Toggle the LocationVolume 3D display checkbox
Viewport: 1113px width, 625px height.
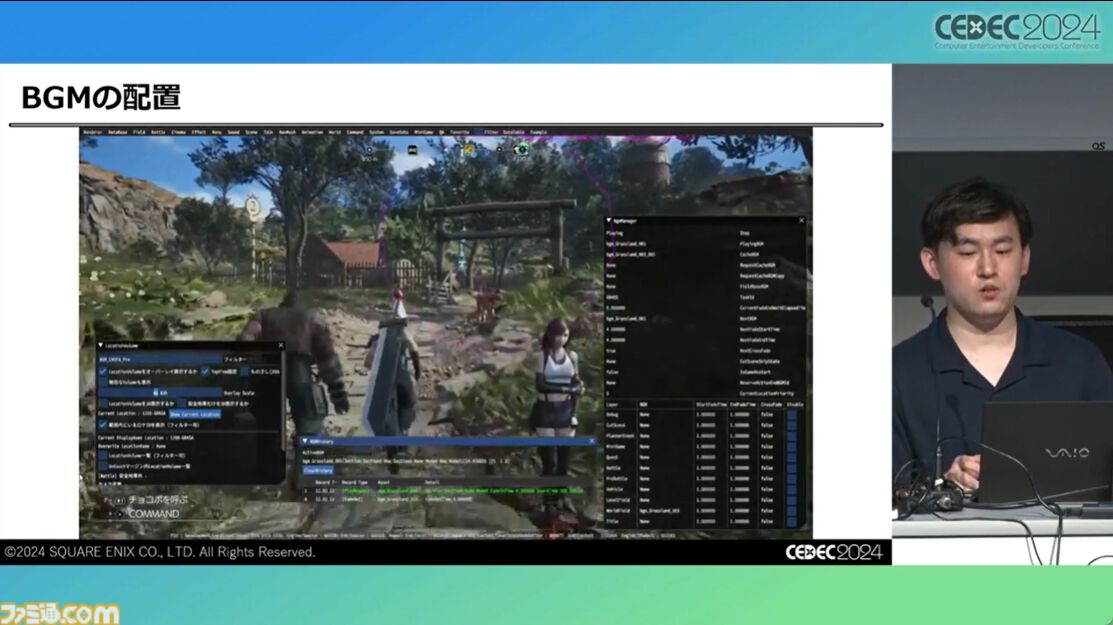(x=104, y=404)
